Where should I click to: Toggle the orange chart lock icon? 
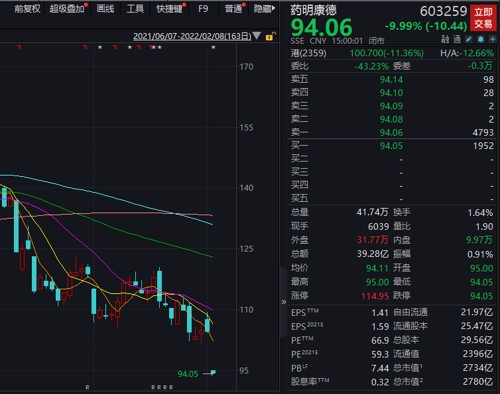tap(270, 36)
